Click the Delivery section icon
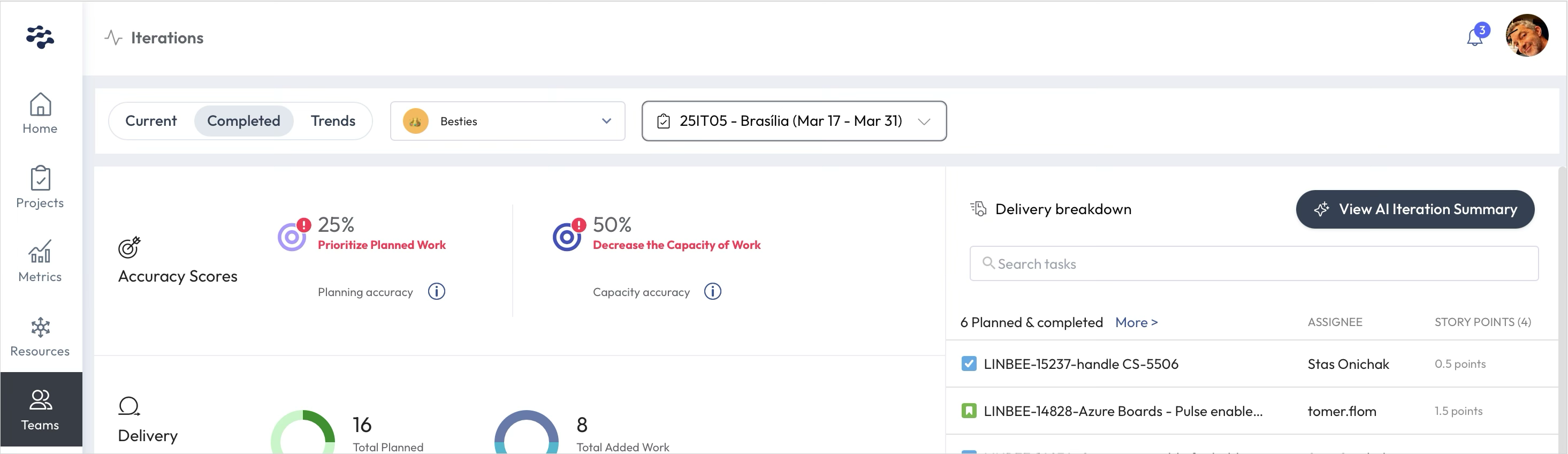 129,406
